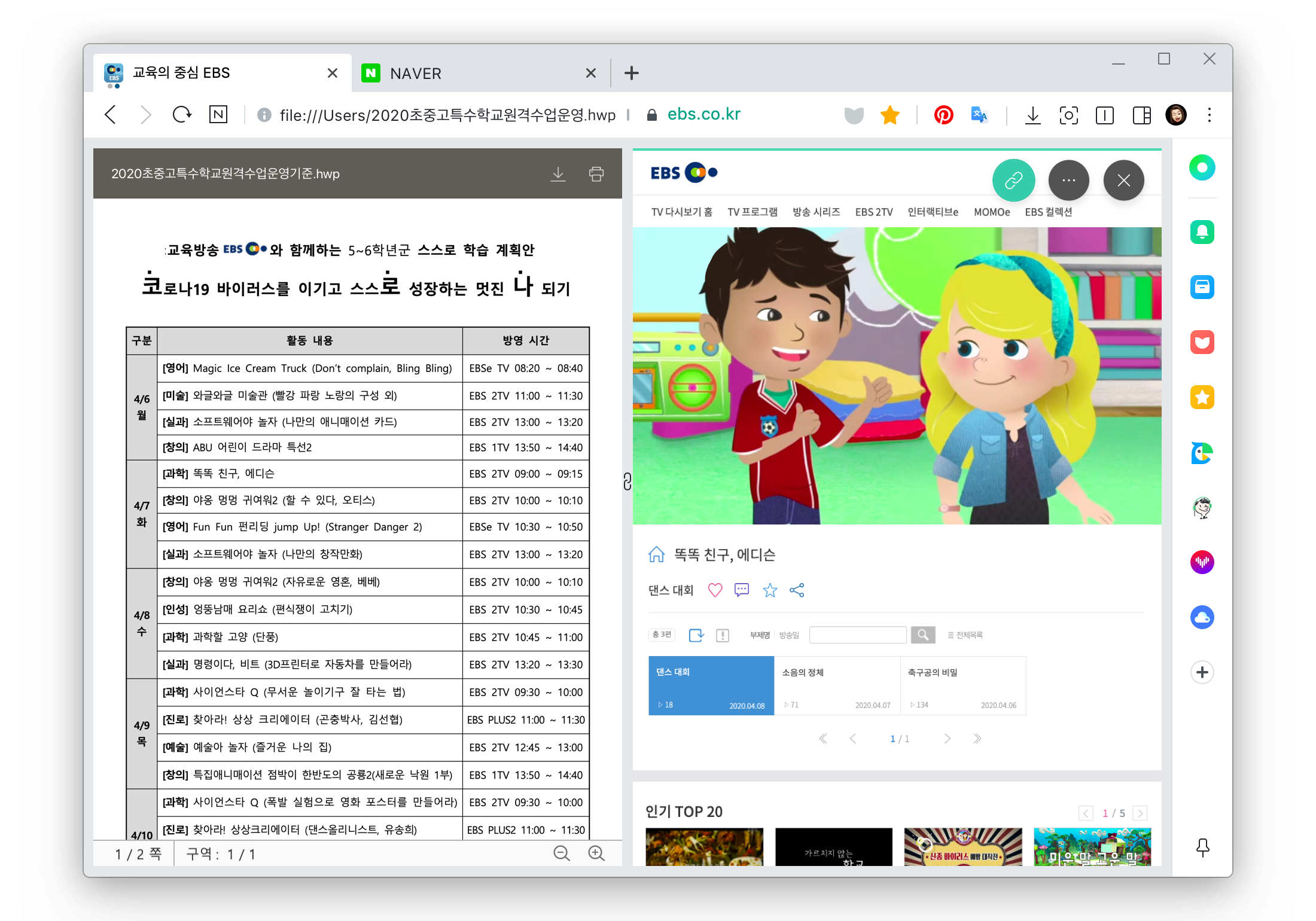The height and width of the screenshot is (921, 1316).
Task: Click the Pinterest extension icon
Action: point(943,115)
